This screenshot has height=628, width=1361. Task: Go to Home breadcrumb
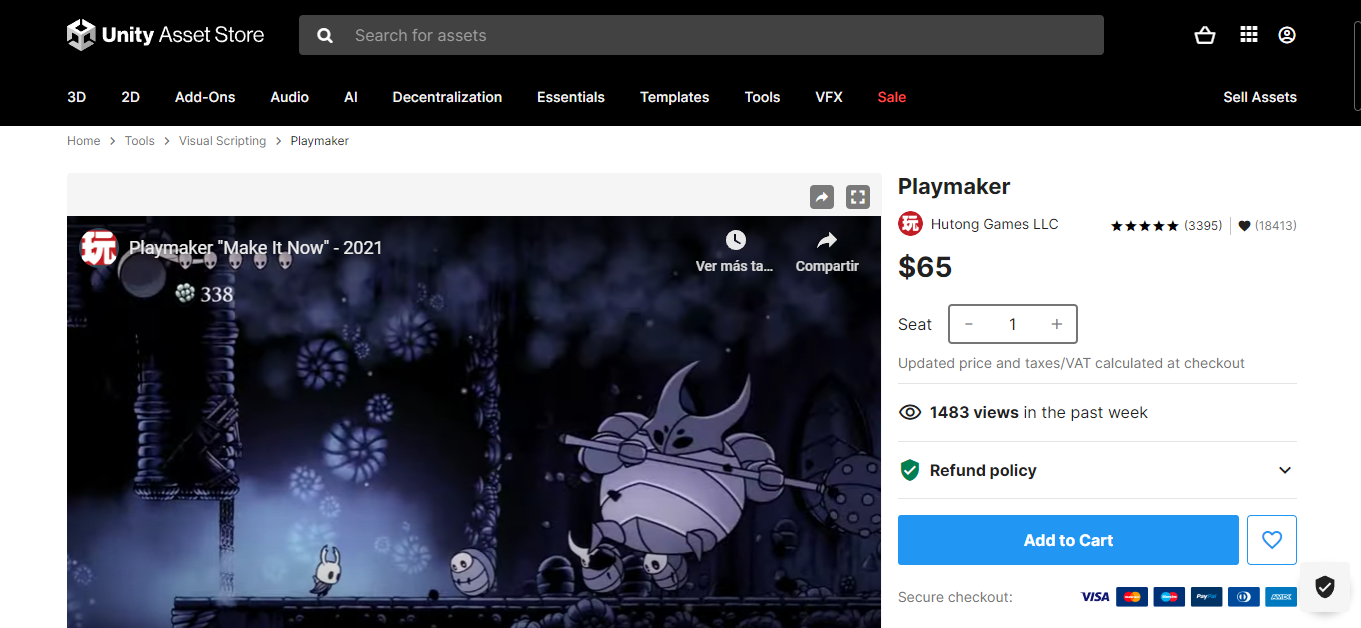84,141
